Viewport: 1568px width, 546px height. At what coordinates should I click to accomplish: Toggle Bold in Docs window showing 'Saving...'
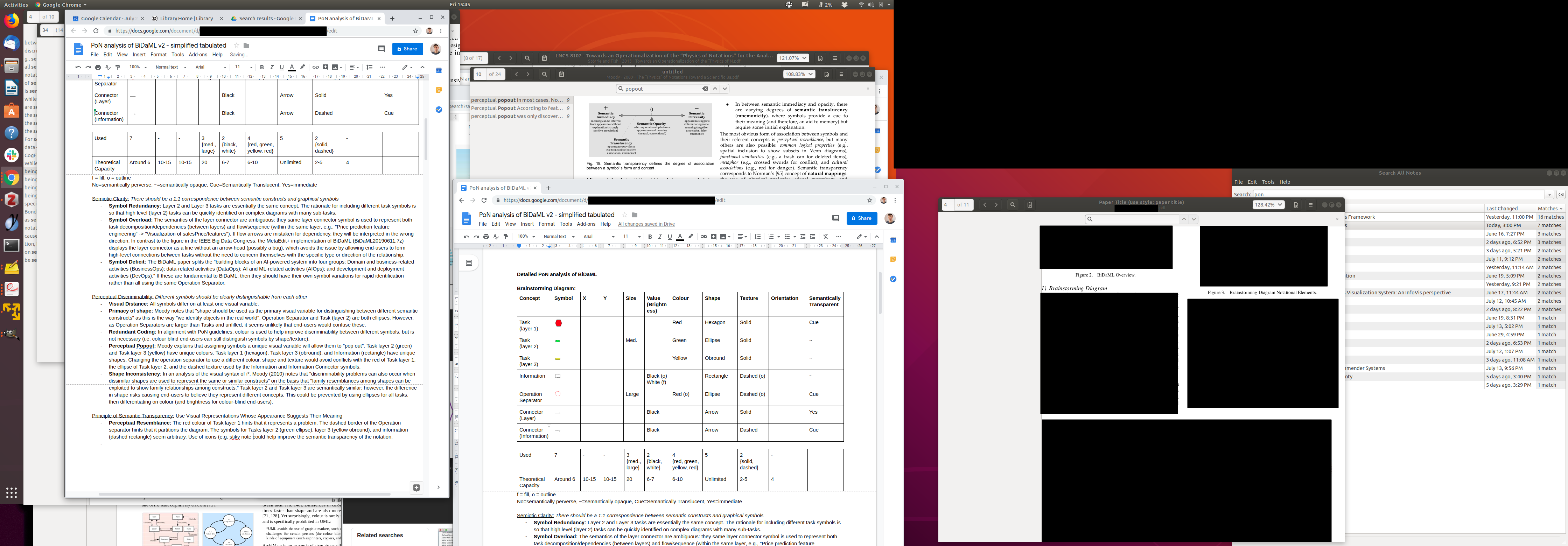coord(262,67)
